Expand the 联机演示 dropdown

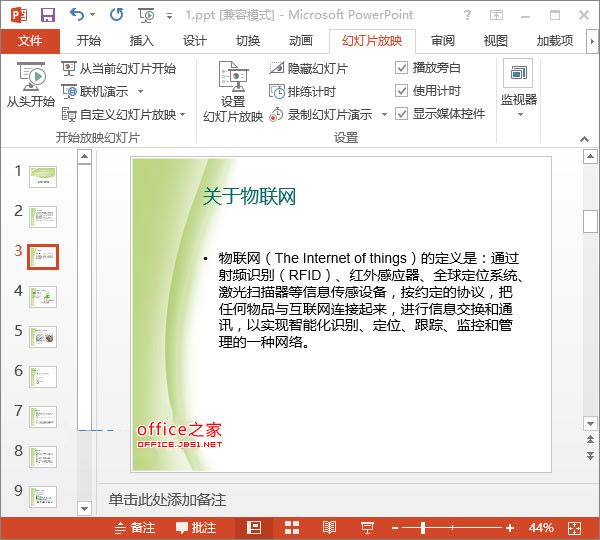136,92
